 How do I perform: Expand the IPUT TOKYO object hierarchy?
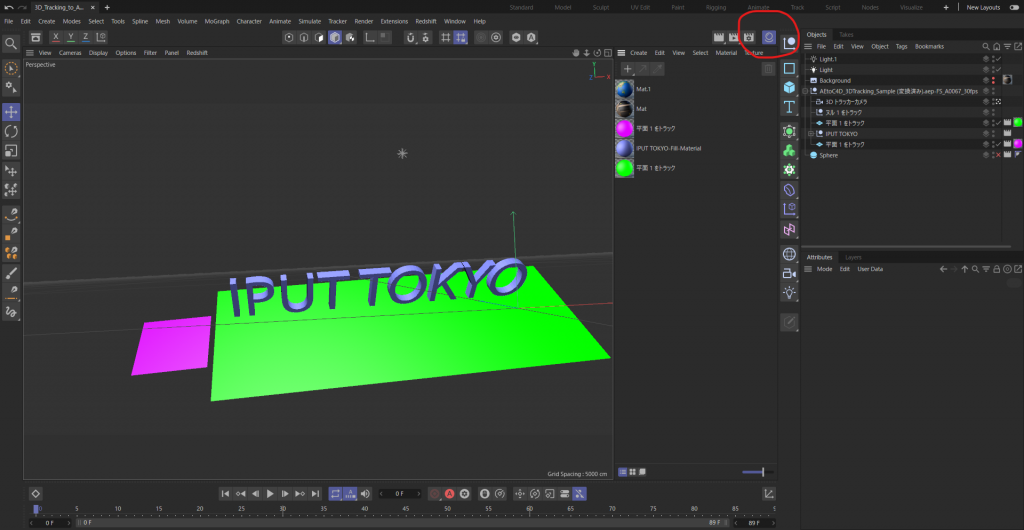pos(810,134)
